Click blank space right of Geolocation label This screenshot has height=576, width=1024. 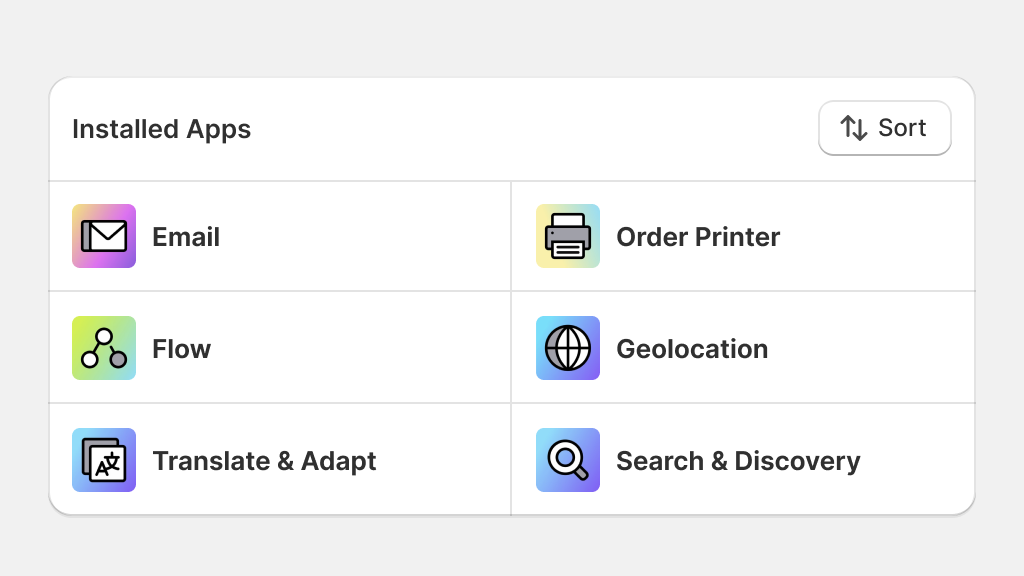(x=871, y=348)
